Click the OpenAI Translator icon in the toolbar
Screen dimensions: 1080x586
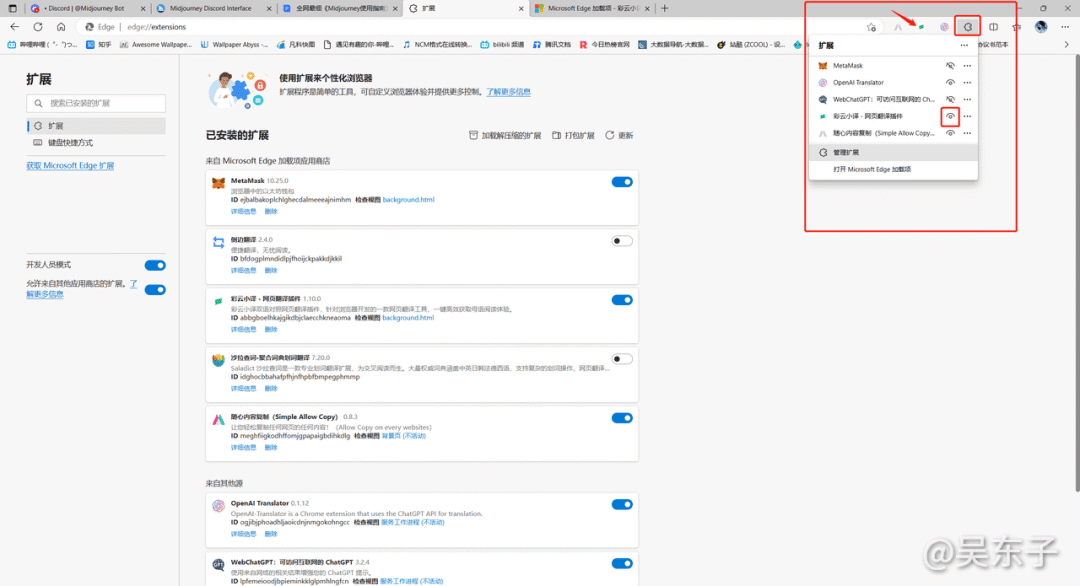point(944,27)
